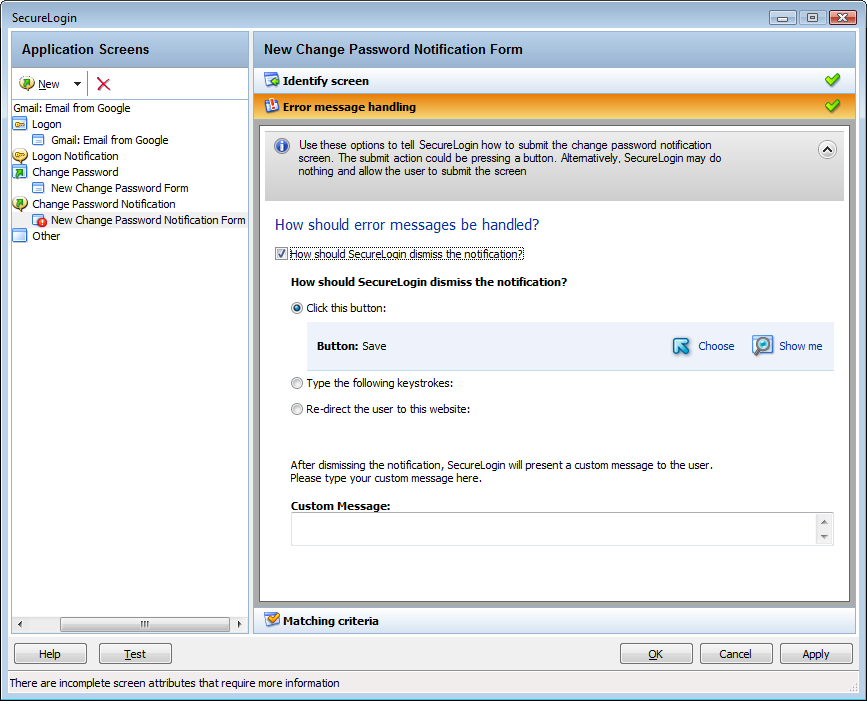Click the Cancel button

(735, 654)
